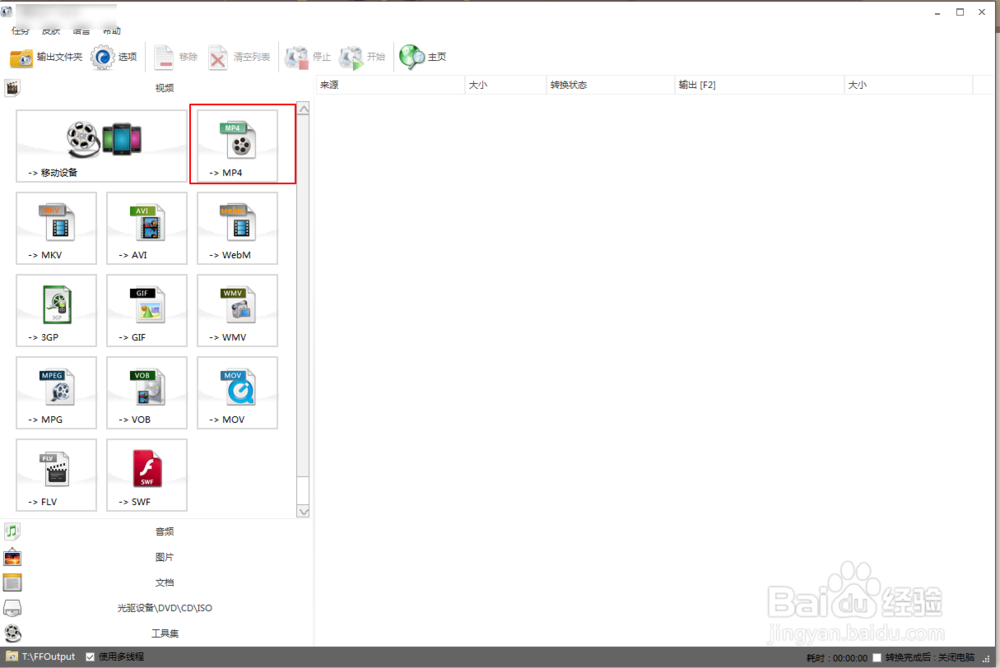Click the 来源 source column header
The height and width of the screenshot is (668, 1000).
pos(390,85)
